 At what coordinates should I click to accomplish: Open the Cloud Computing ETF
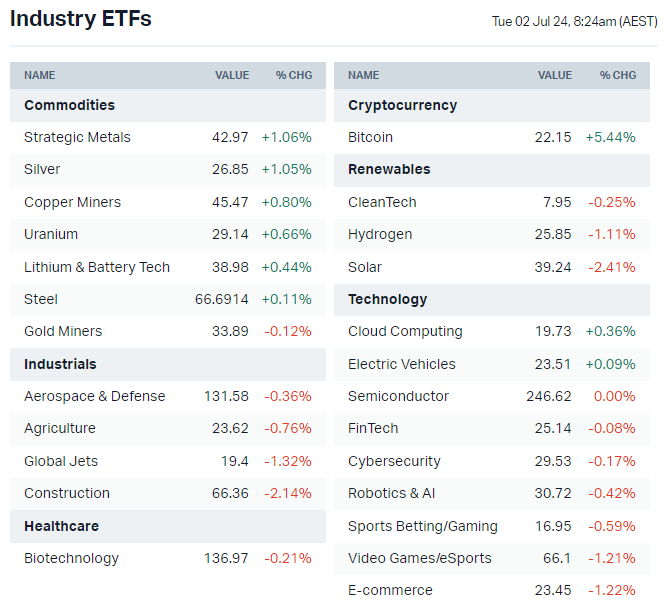405,331
